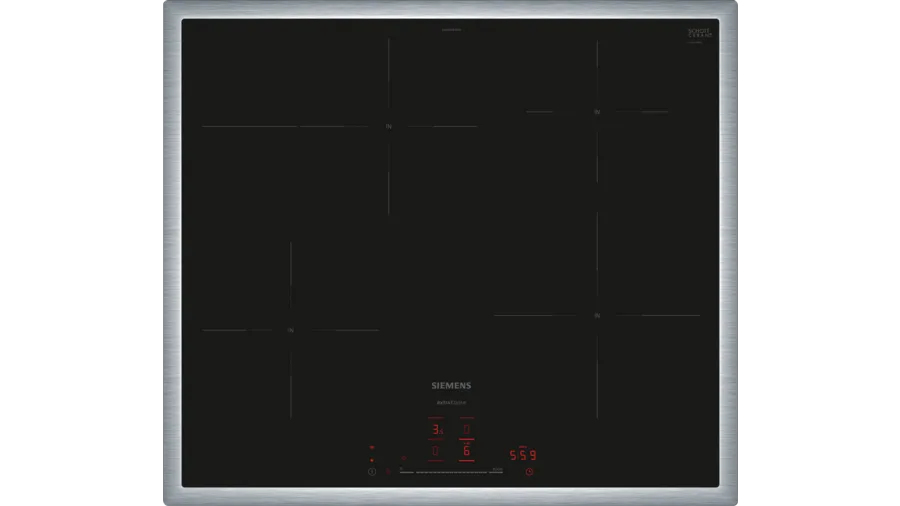The width and height of the screenshot is (900, 506).
Task: Tap the bottom-right zone induction marker
Action: tap(596, 316)
